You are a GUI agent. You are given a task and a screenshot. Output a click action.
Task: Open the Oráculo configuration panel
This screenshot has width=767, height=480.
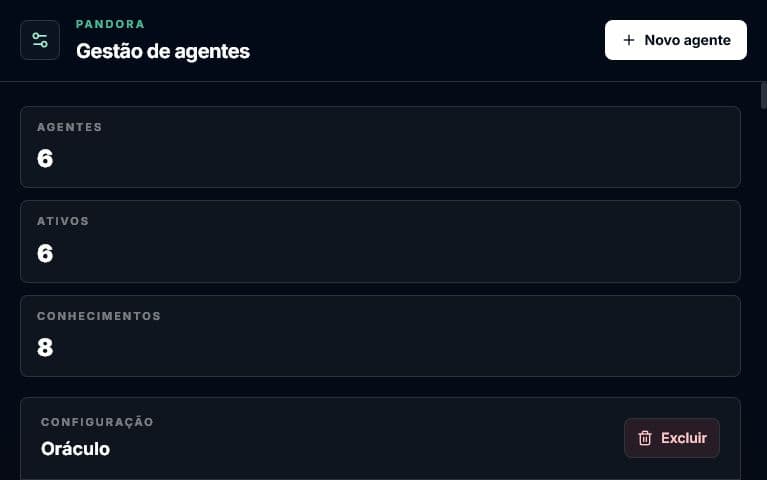pyautogui.click(x=380, y=439)
